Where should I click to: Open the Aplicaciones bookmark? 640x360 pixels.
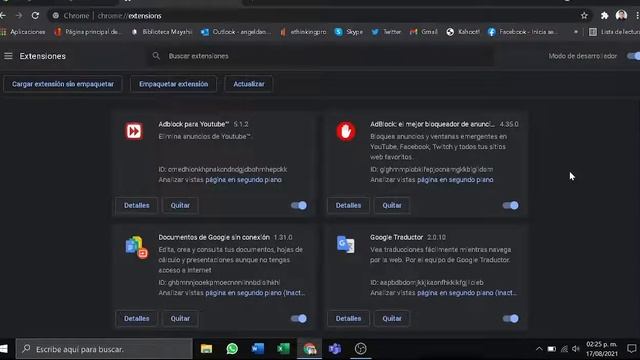coord(23,32)
